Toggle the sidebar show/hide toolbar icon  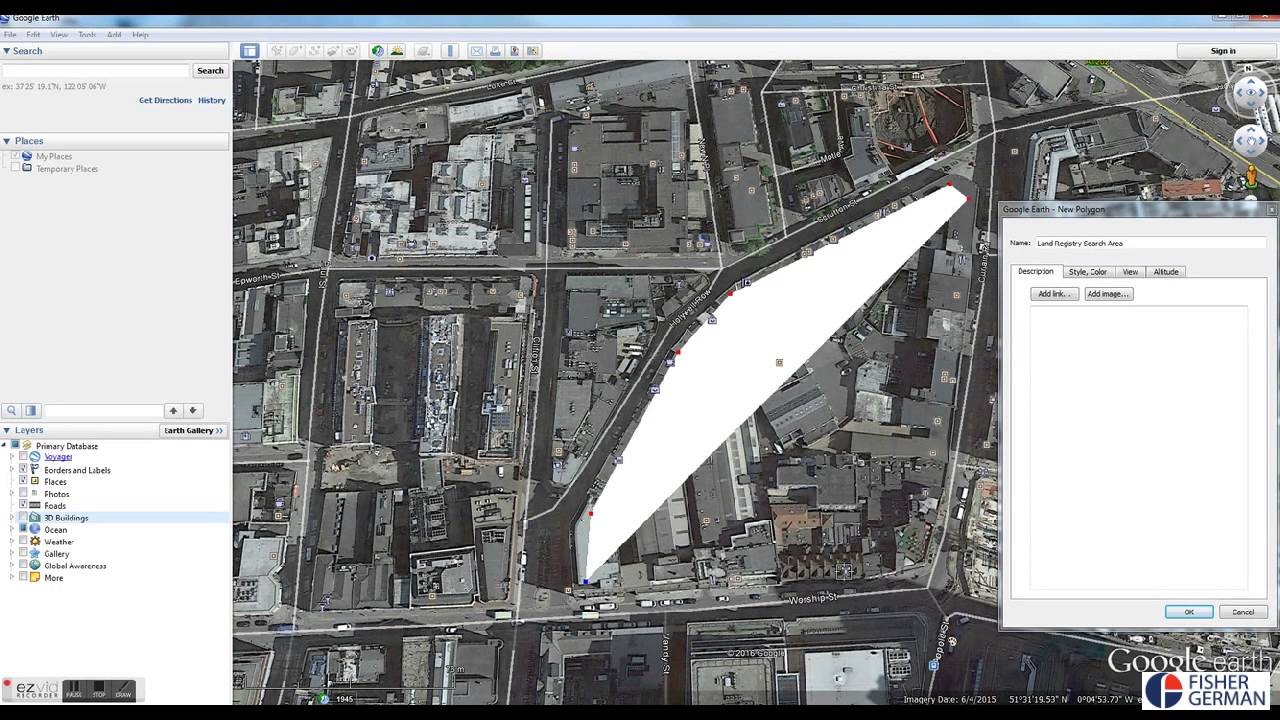click(x=250, y=51)
